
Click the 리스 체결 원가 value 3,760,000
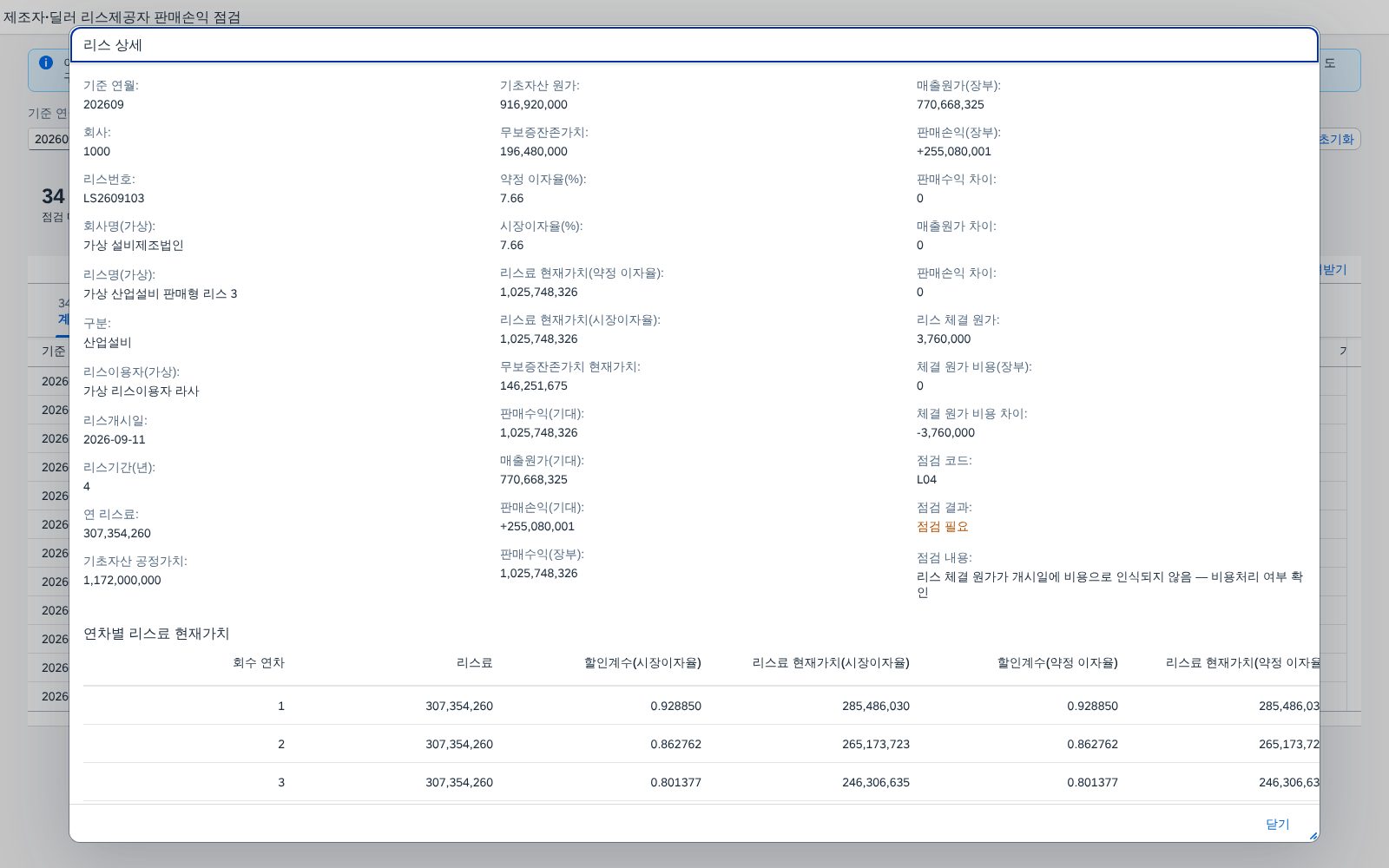[x=944, y=339]
